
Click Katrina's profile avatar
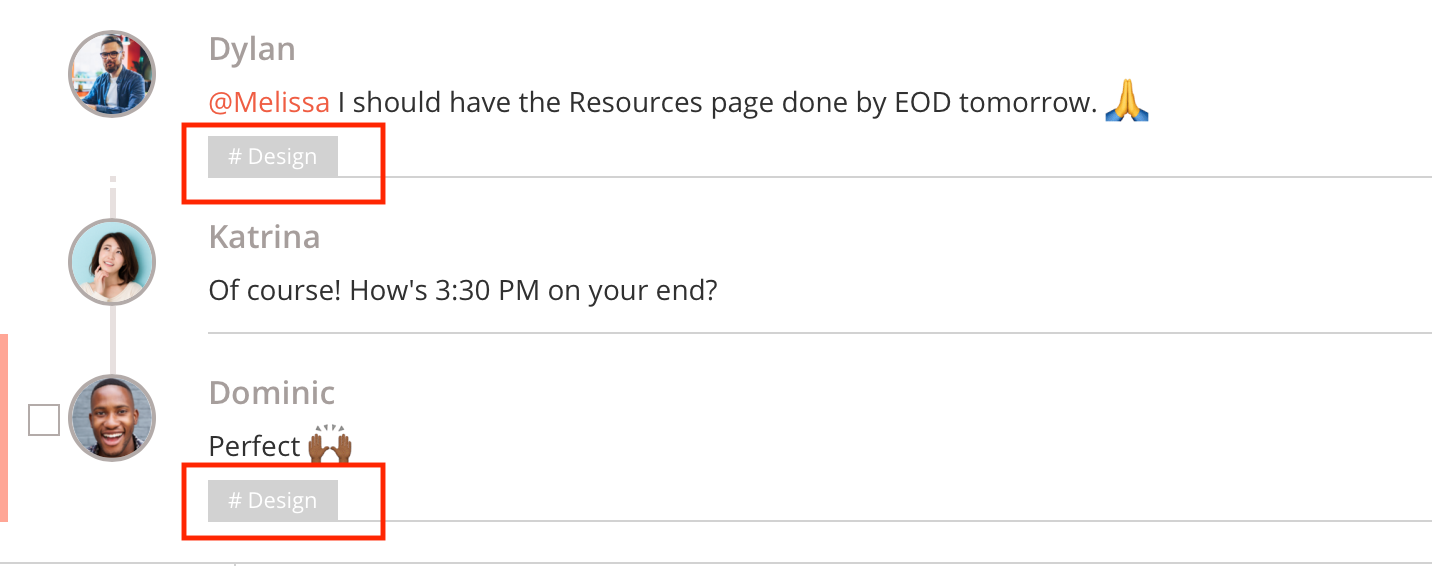point(112,262)
